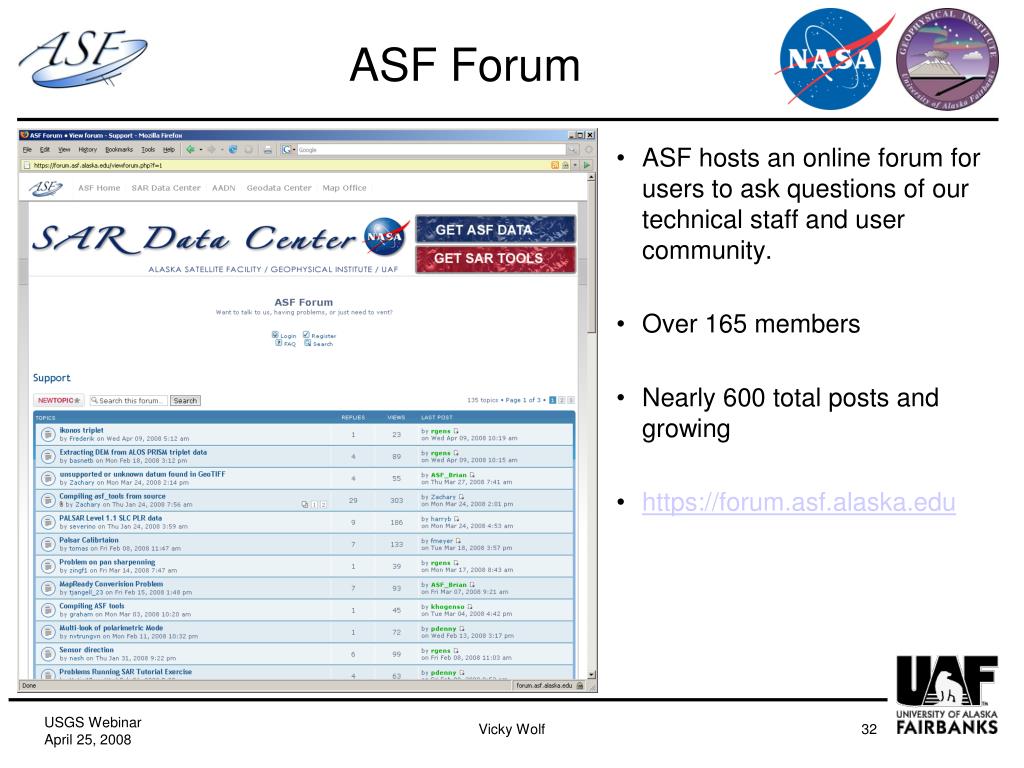Image resolution: width=1024 pixels, height=768 pixels.
Task: Open the search engine chooser dropdown
Action: point(294,150)
